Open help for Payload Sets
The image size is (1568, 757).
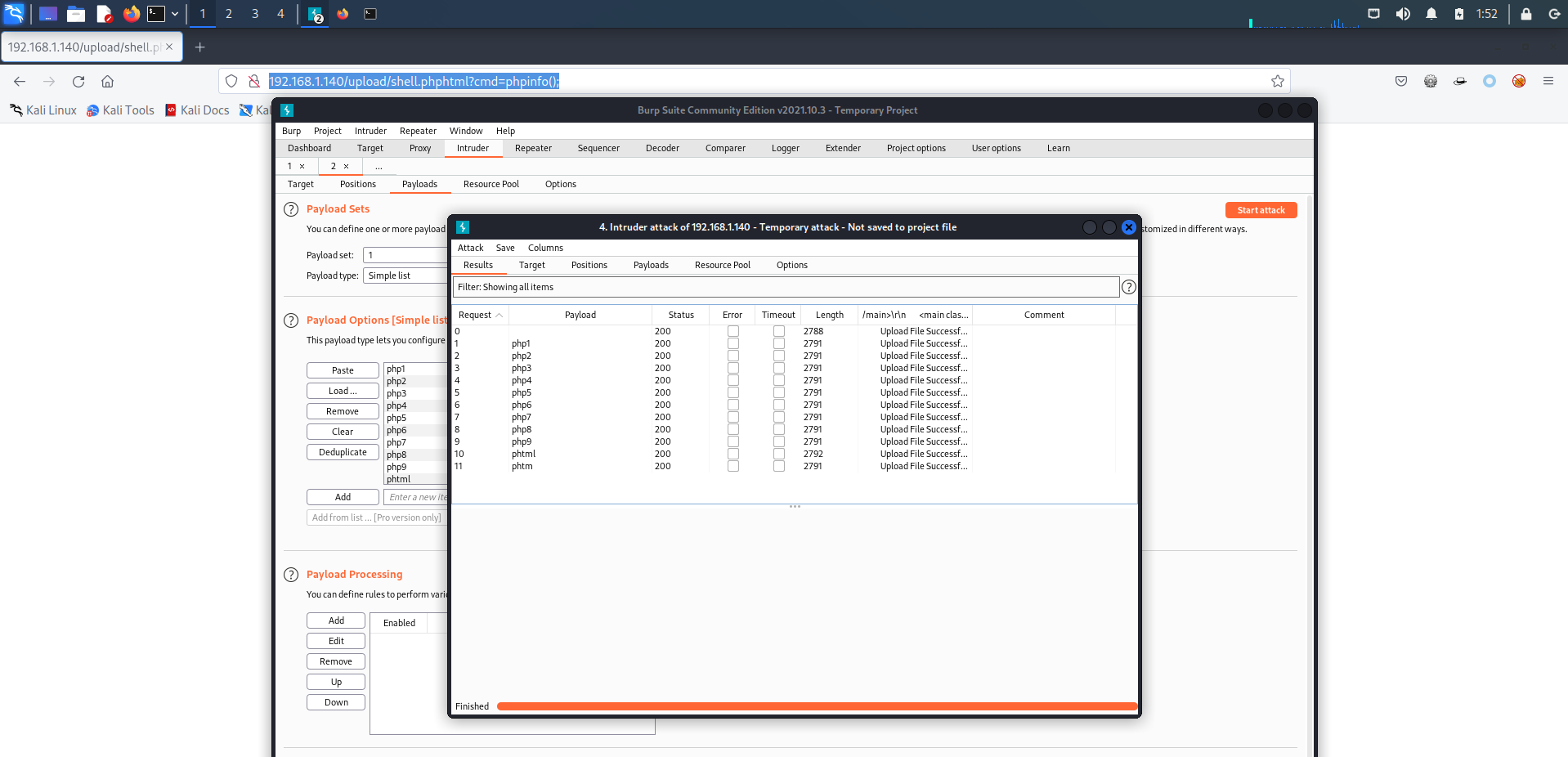tap(291, 209)
